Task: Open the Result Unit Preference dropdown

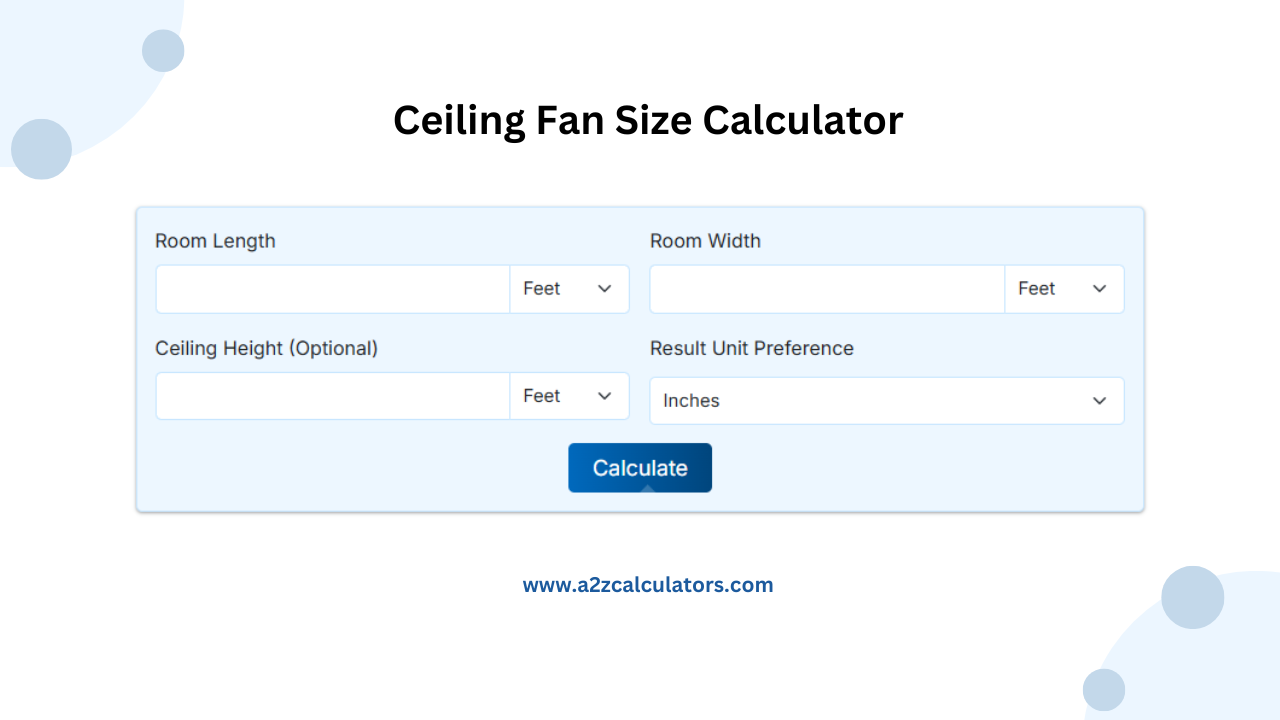Action: click(x=886, y=400)
